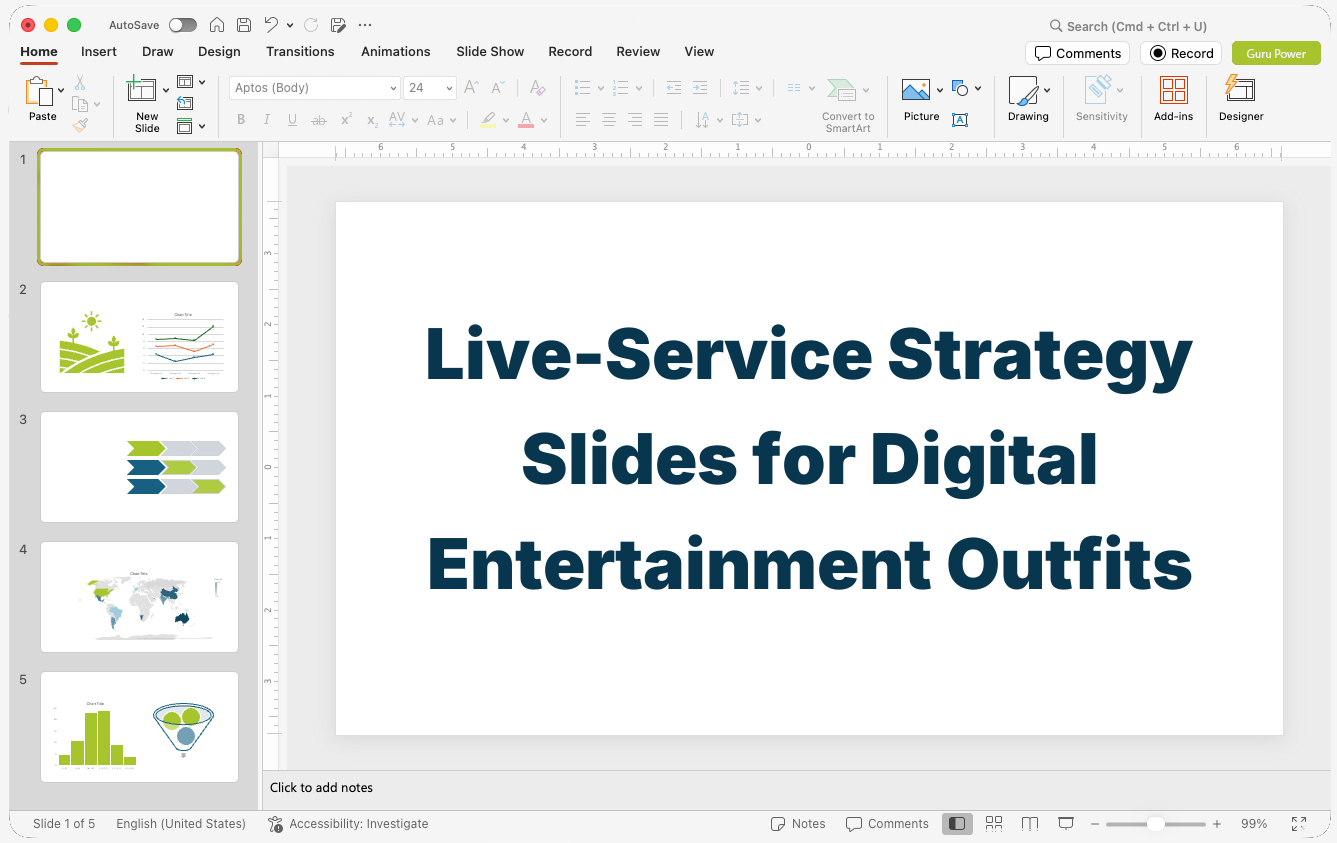Select slide 2 thumbnail with line chart
The image size is (1337, 843).
pos(140,337)
